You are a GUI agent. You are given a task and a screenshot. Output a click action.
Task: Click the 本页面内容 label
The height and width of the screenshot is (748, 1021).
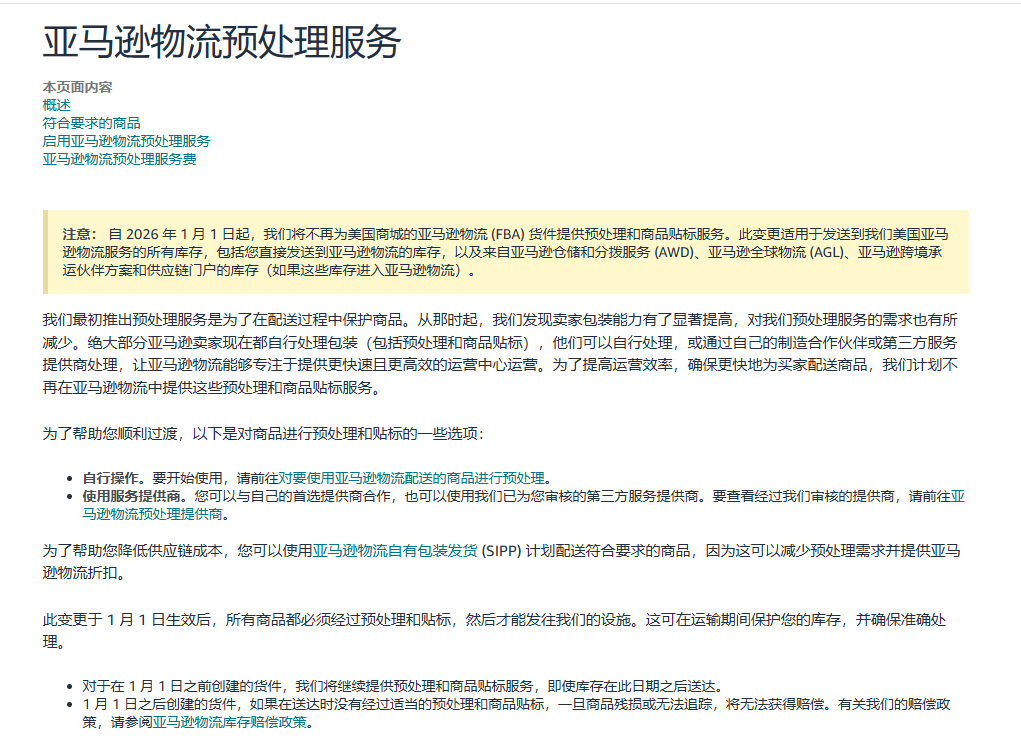77,87
